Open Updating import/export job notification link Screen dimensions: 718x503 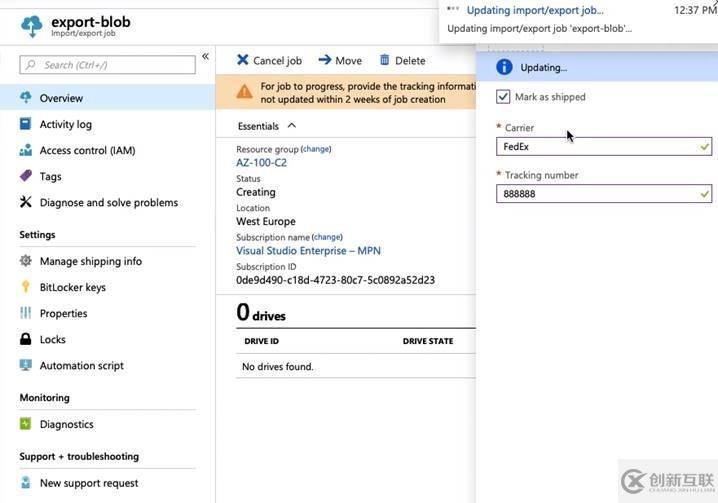(535, 10)
